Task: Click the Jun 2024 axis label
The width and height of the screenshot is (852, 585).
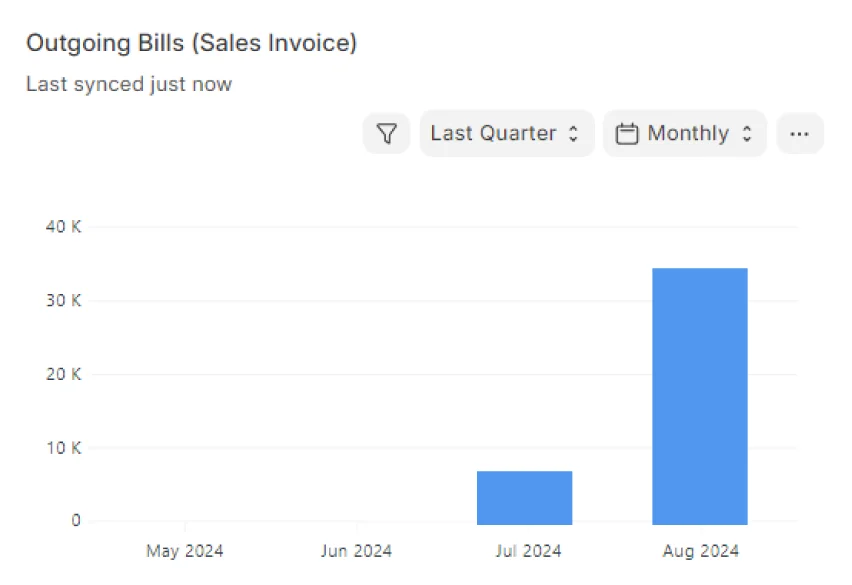Action: click(356, 551)
